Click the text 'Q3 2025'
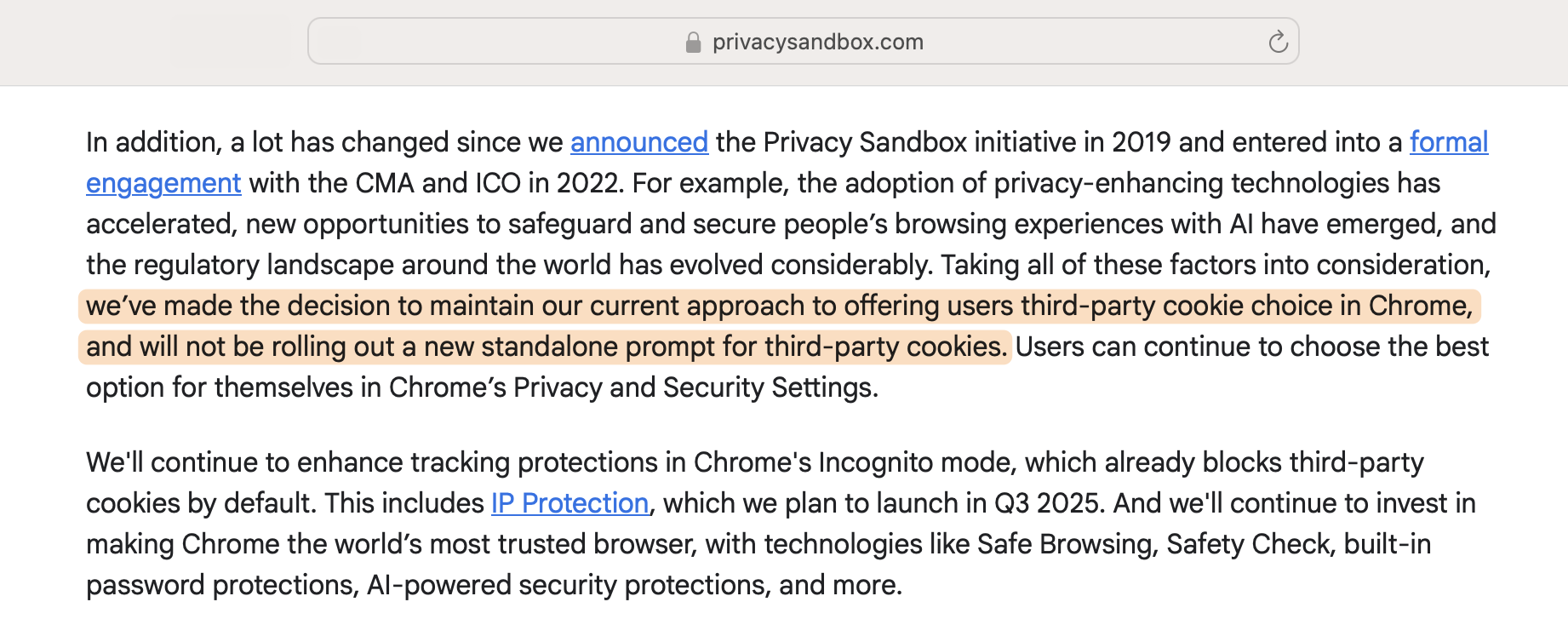 (x=1050, y=503)
